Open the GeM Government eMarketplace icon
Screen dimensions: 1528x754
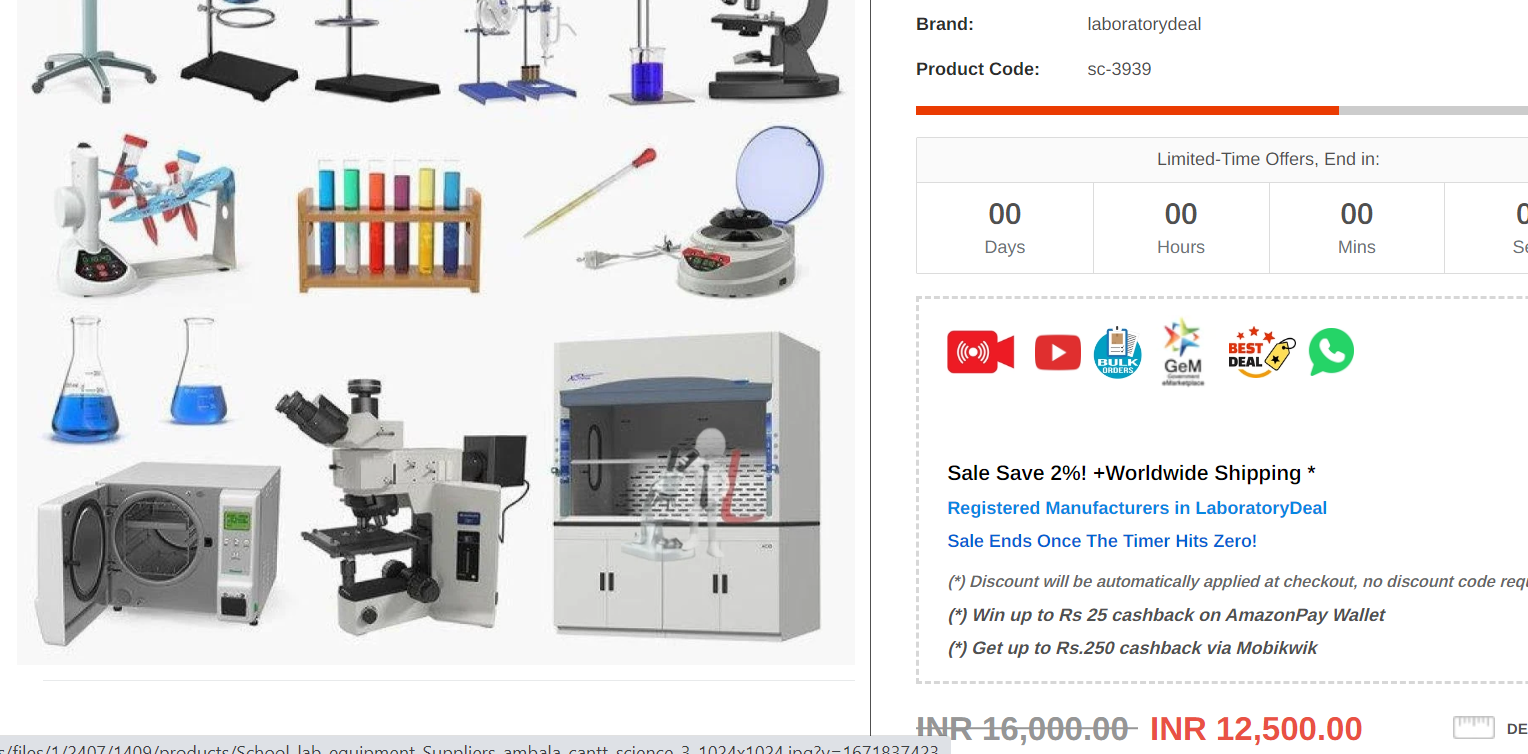(x=1183, y=353)
